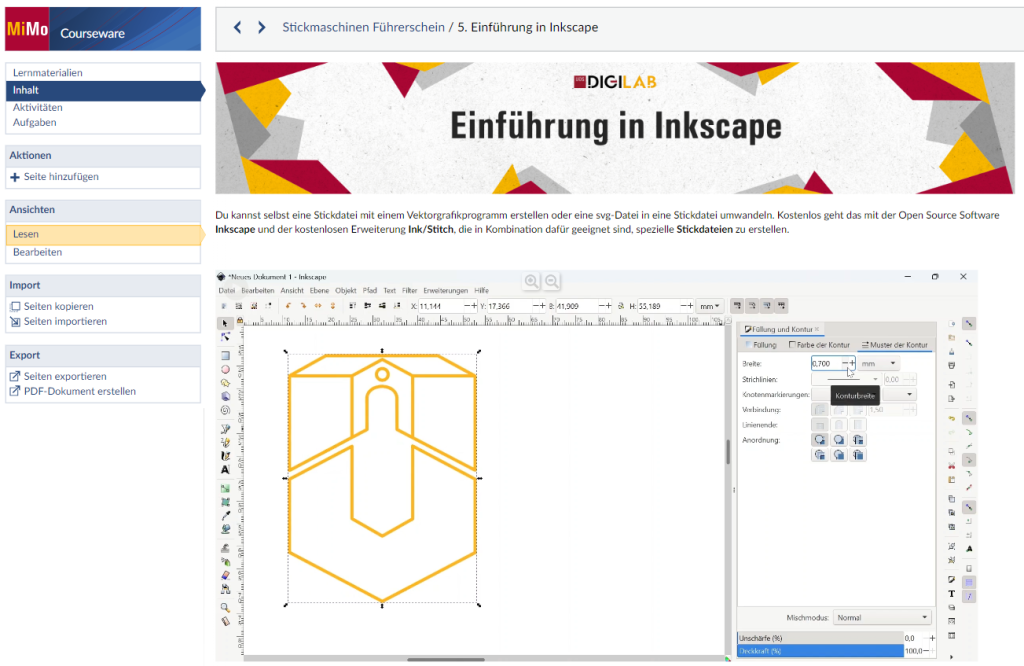The width and height of the screenshot is (1024, 666).
Task: Increase the Breite stroke width with plus
Action: (x=852, y=363)
